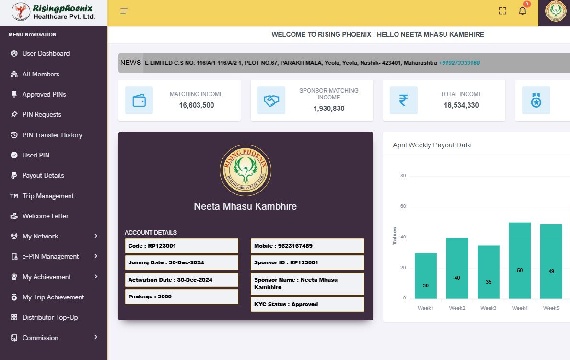The image size is (570, 360).
Task: Open All Members menu item
Action: [x=41, y=74]
